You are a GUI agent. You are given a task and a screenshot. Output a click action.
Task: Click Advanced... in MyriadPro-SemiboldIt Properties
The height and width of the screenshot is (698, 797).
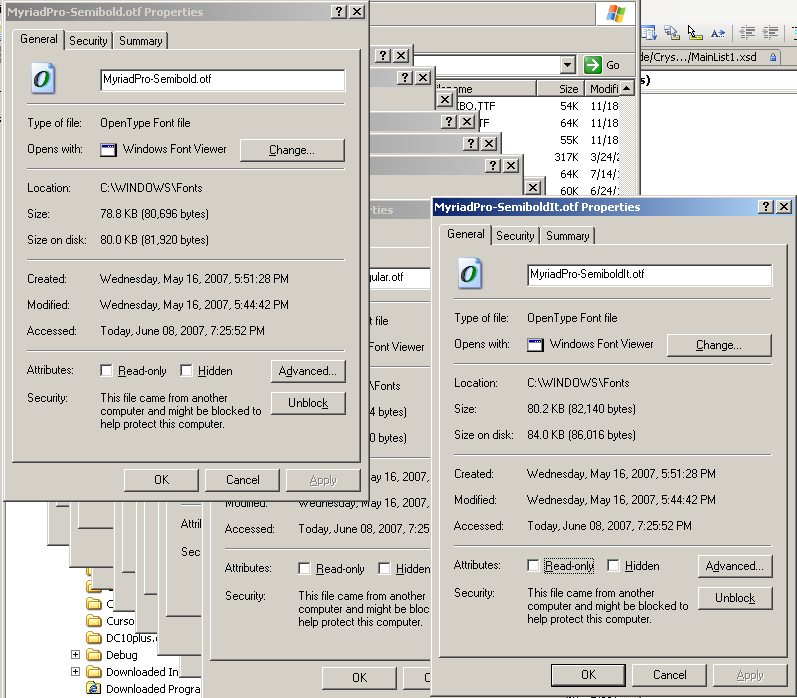click(x=734, y=566)
